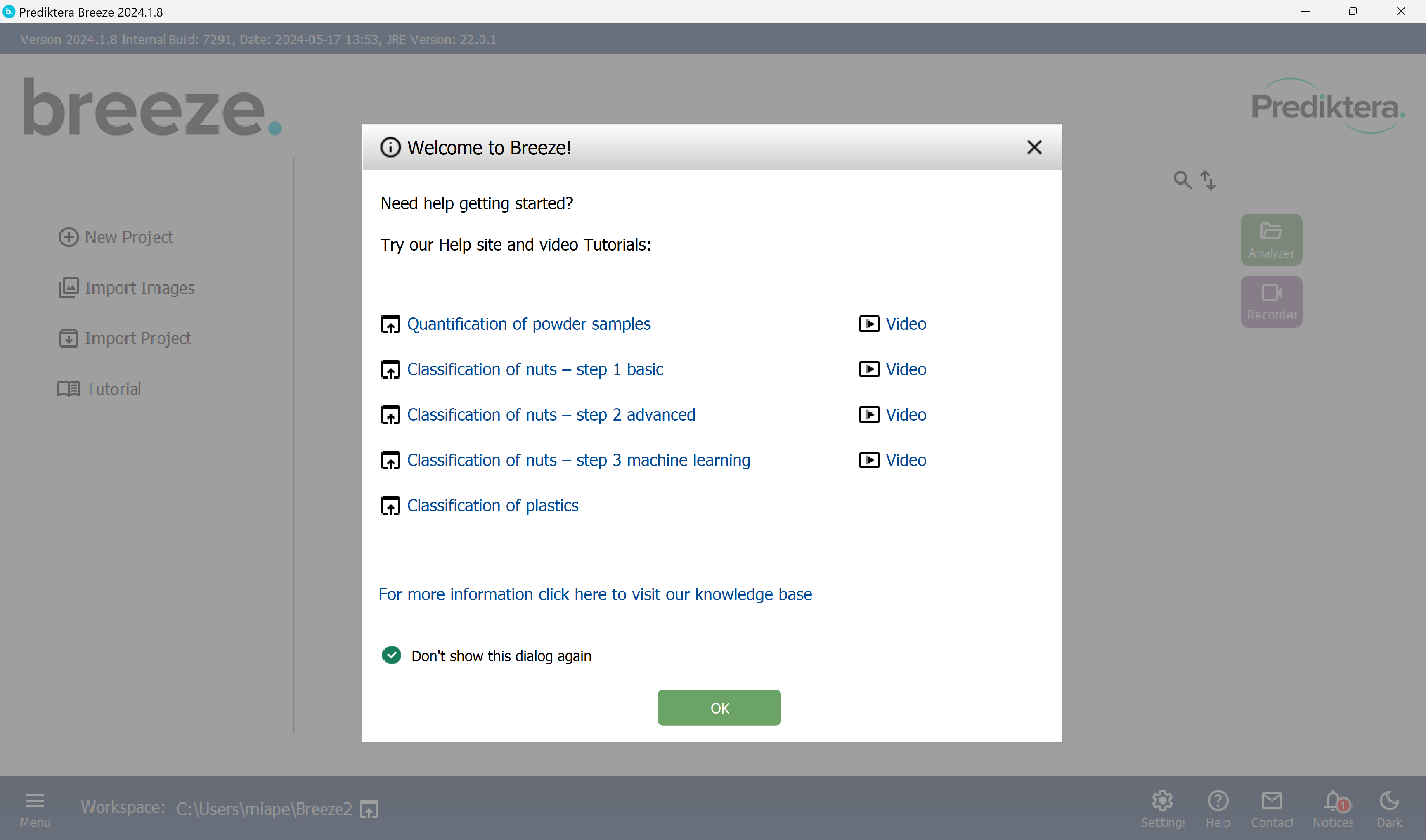Click the sort arrows icon near search

pyautogui.click(x=1208, y=180)
